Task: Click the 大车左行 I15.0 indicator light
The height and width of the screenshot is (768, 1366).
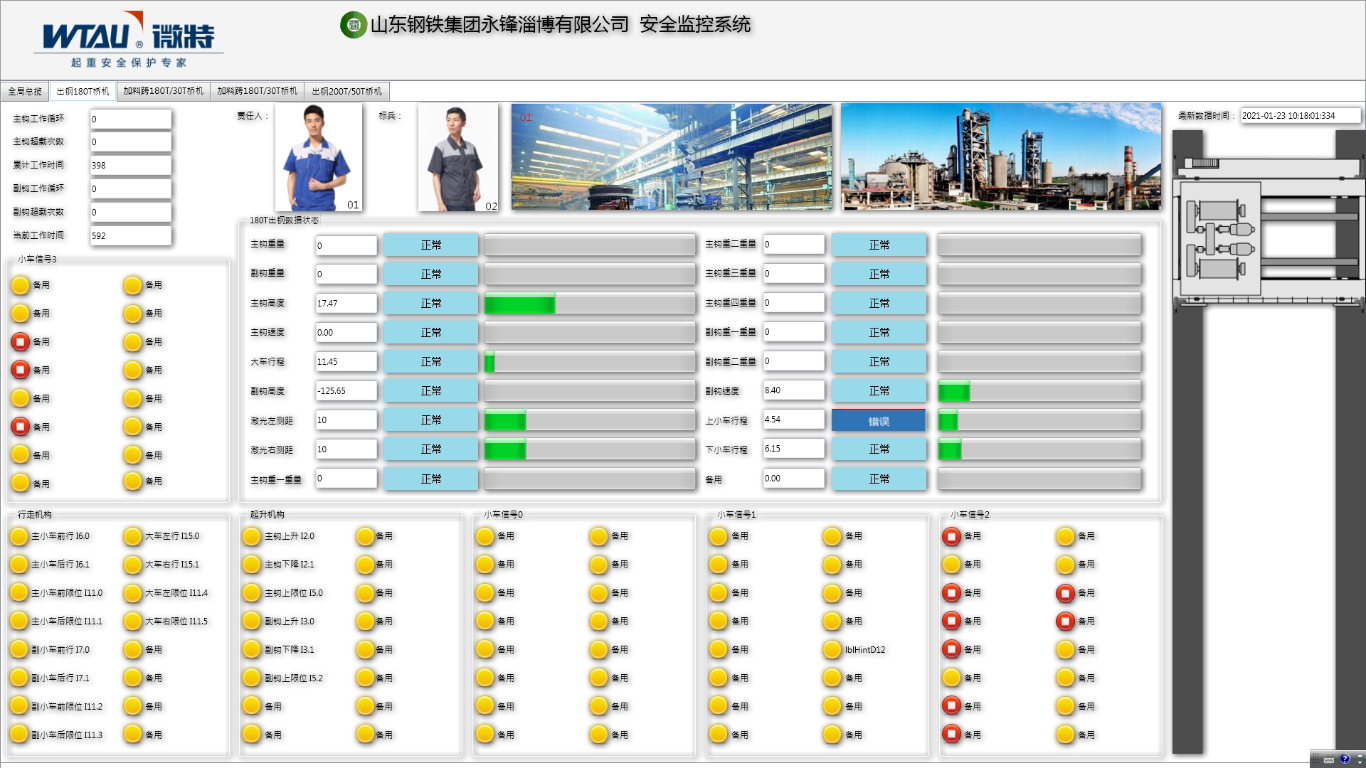Action: 132,537
